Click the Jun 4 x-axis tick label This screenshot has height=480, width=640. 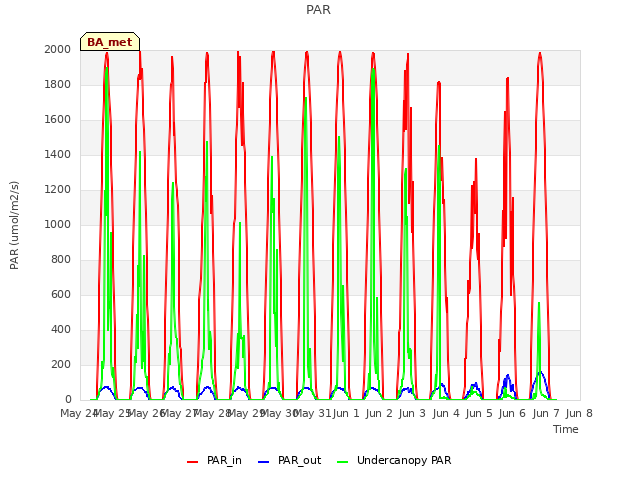coord(446,413)
